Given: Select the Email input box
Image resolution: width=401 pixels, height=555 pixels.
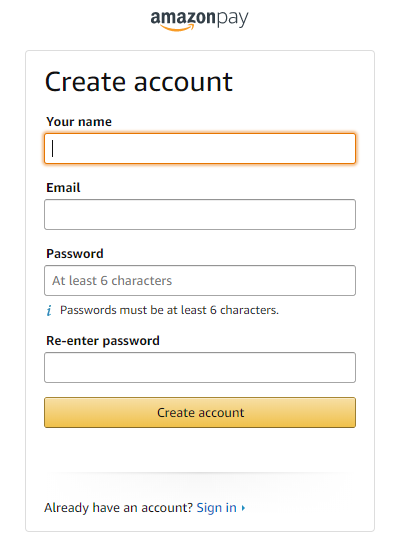Looking at the screenshot, I should click(200, 214).
